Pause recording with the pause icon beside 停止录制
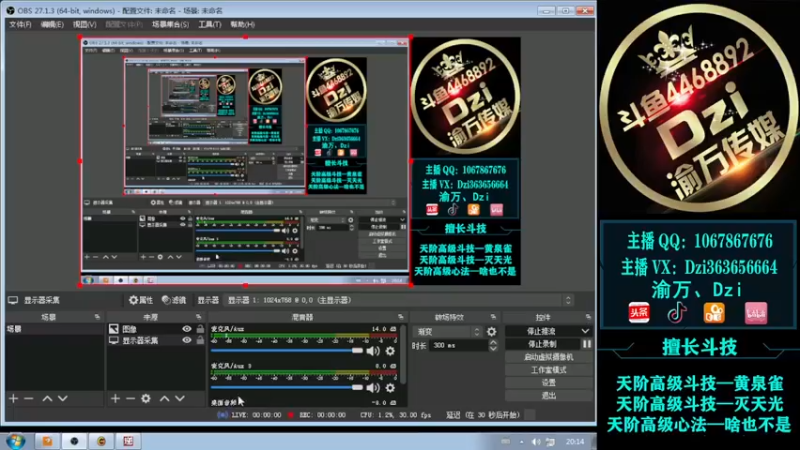The width and height of the screenshot is (800, 450). click(x=587, y=344)
